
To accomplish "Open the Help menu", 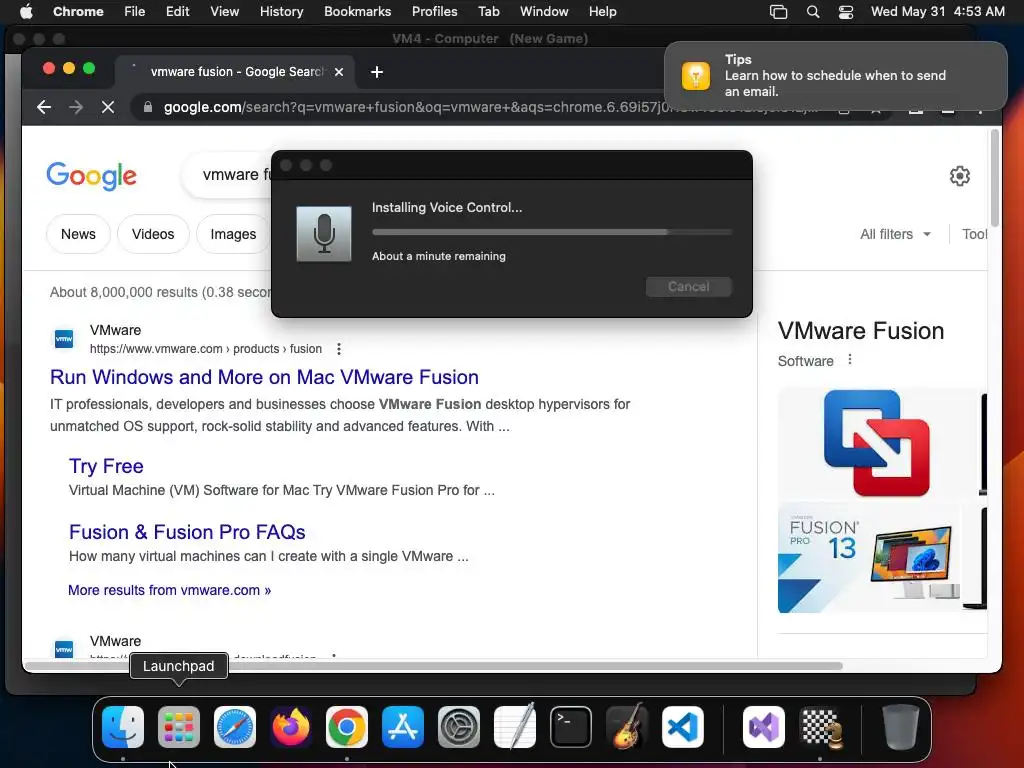I will 602,12.
